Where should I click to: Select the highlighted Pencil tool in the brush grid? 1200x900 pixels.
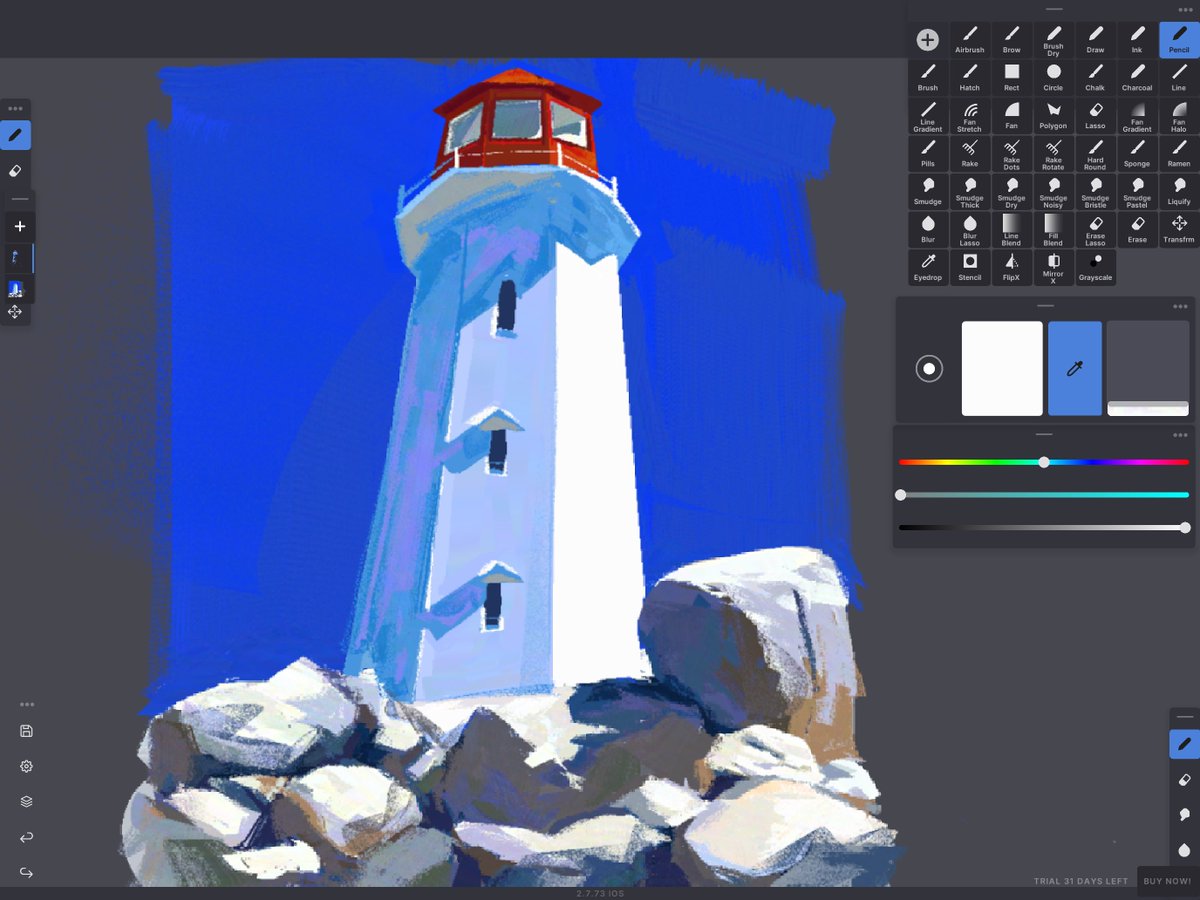click(x=1179, y=40)
